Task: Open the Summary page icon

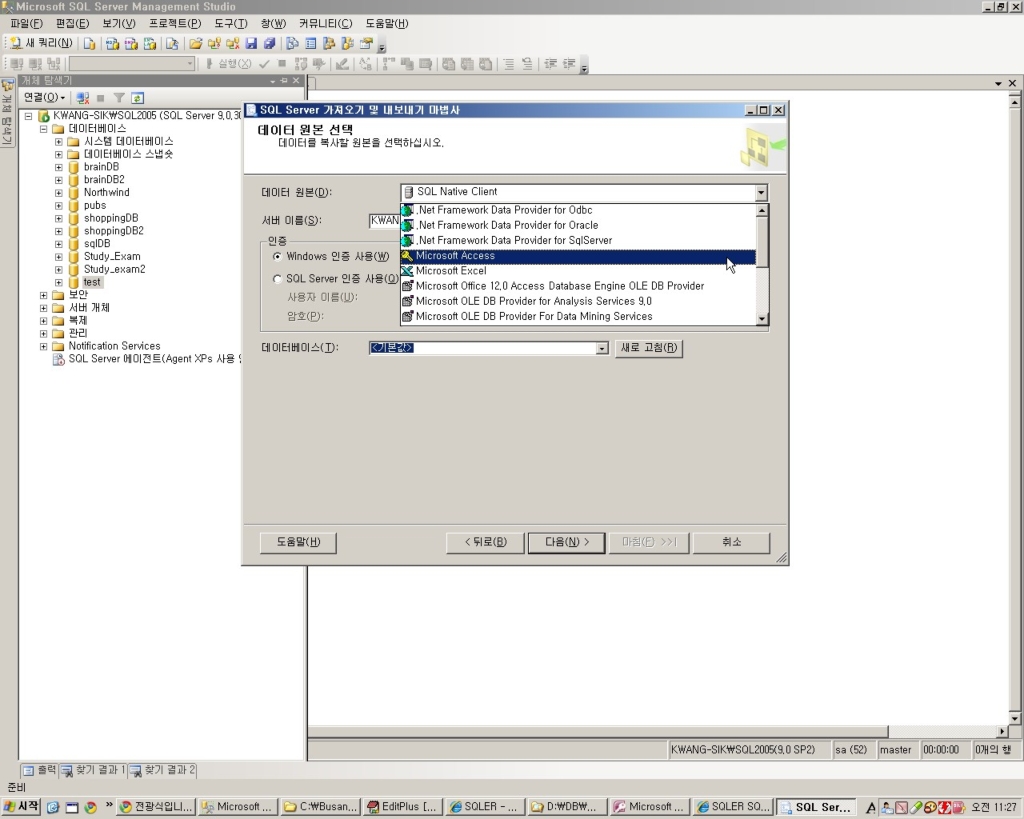Action: pos(311,44)
